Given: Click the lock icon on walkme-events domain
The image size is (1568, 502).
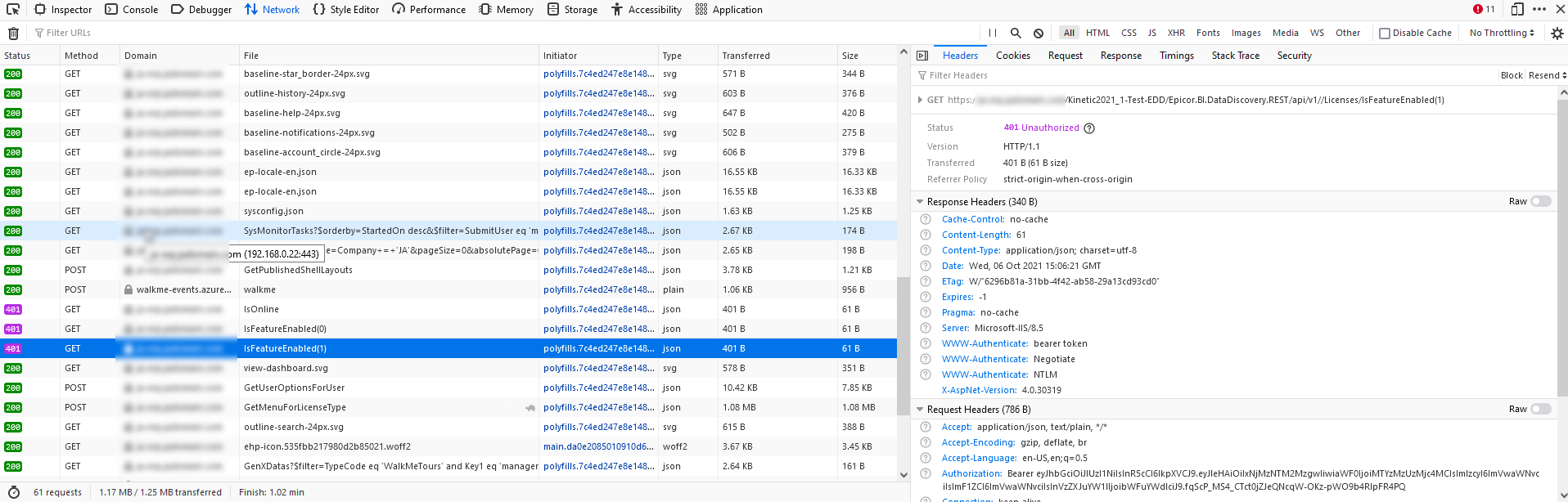Looking at the screenshot, I should click(x=128, y=289).
